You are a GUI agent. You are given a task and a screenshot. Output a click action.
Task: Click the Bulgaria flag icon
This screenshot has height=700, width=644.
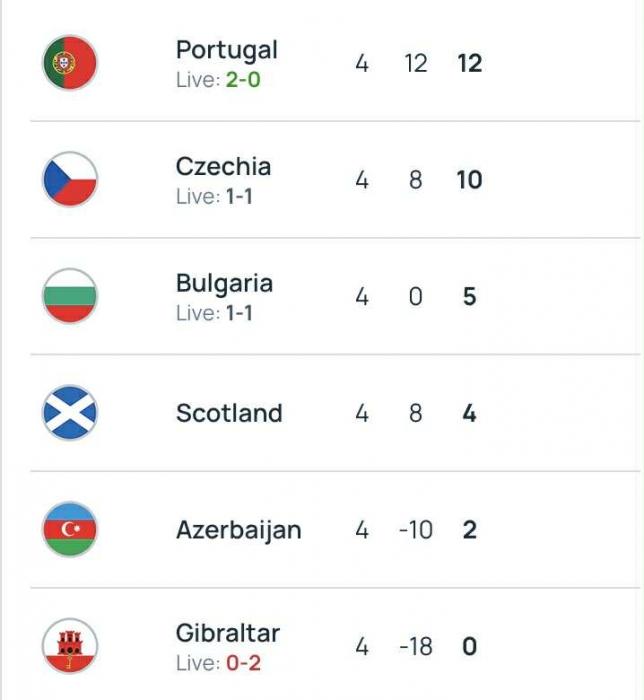coord(69,296)
